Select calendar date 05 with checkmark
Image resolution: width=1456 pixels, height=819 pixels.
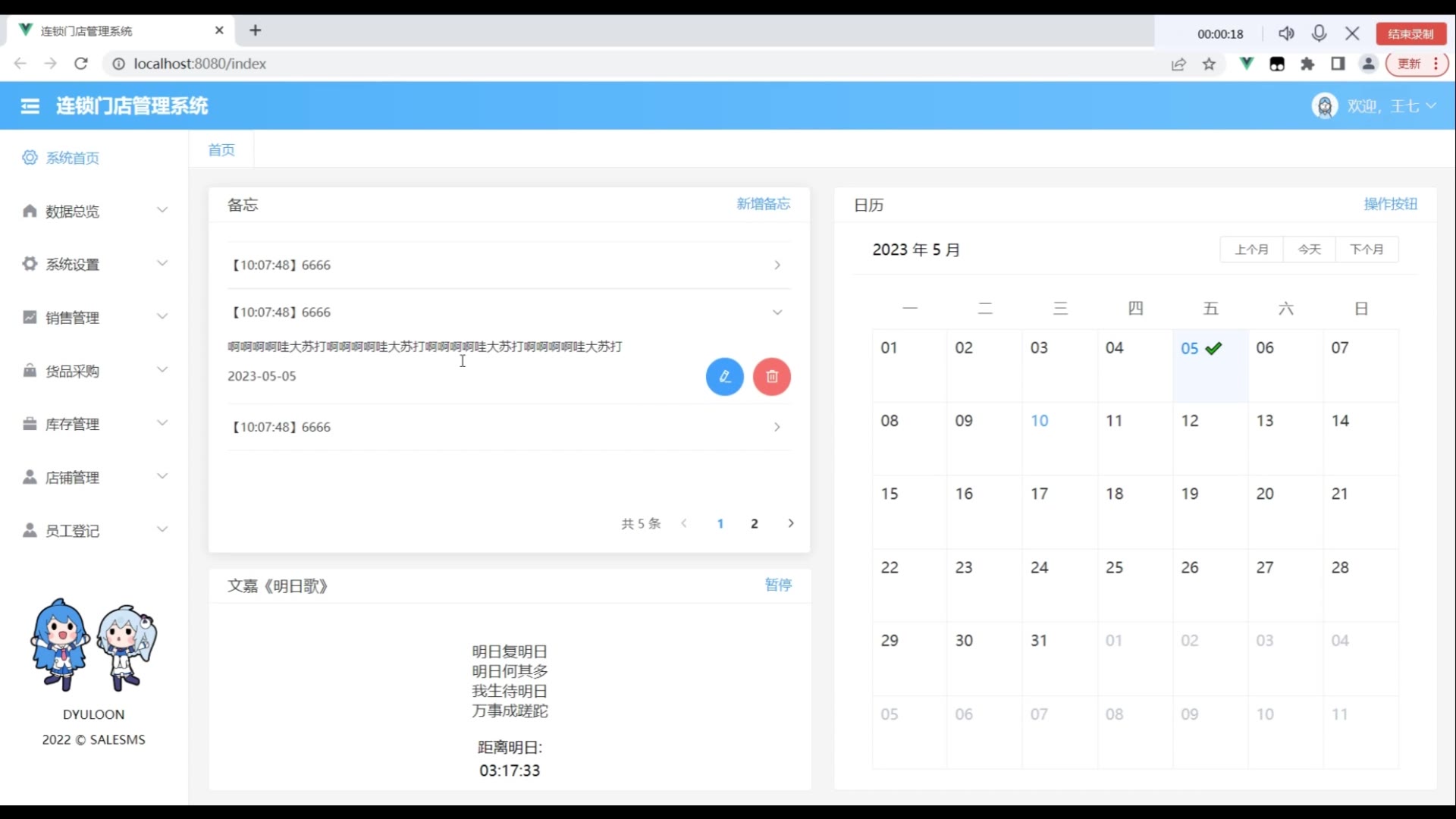tap(1210, 366)
